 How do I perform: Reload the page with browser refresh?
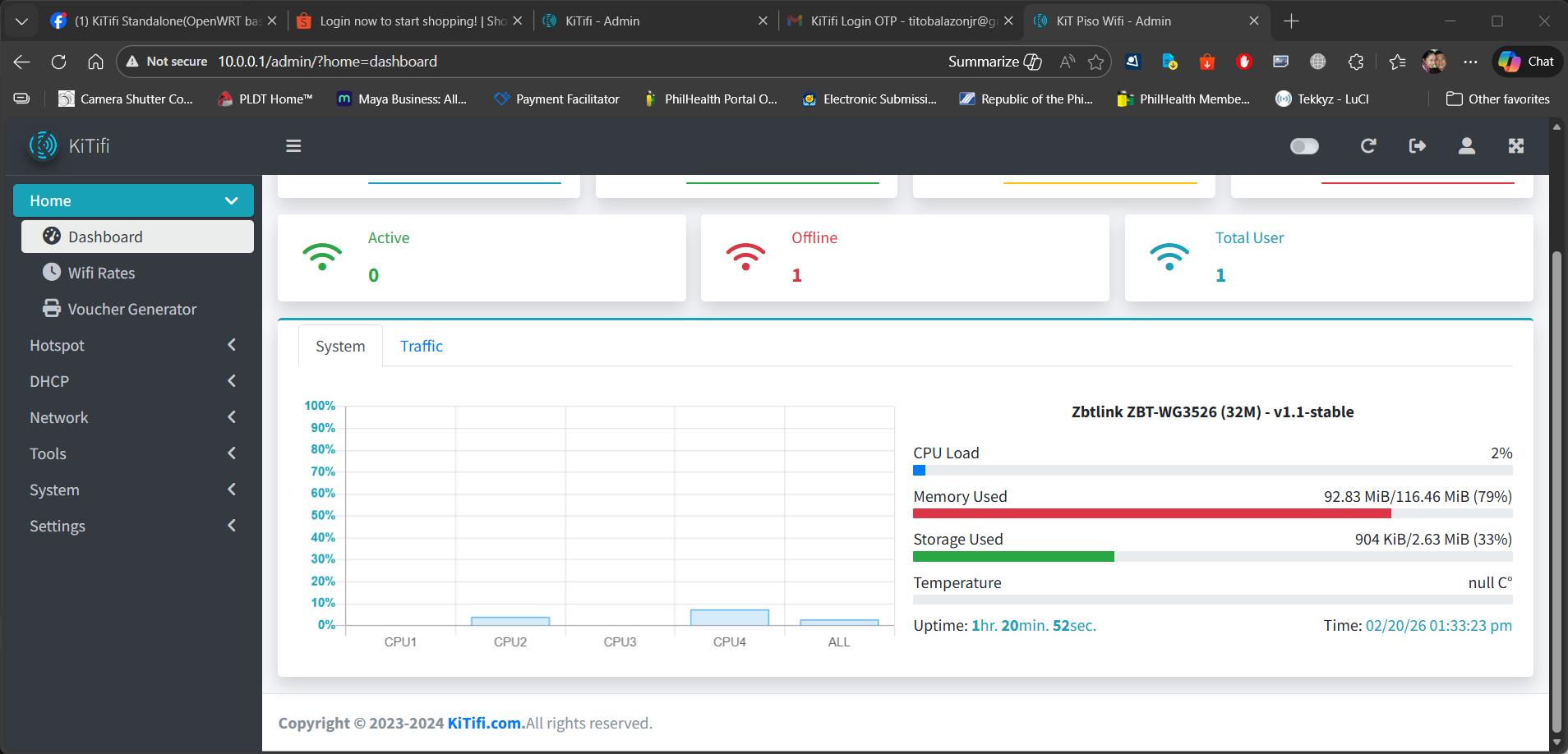pyautogui.click(x=58, y=62)
